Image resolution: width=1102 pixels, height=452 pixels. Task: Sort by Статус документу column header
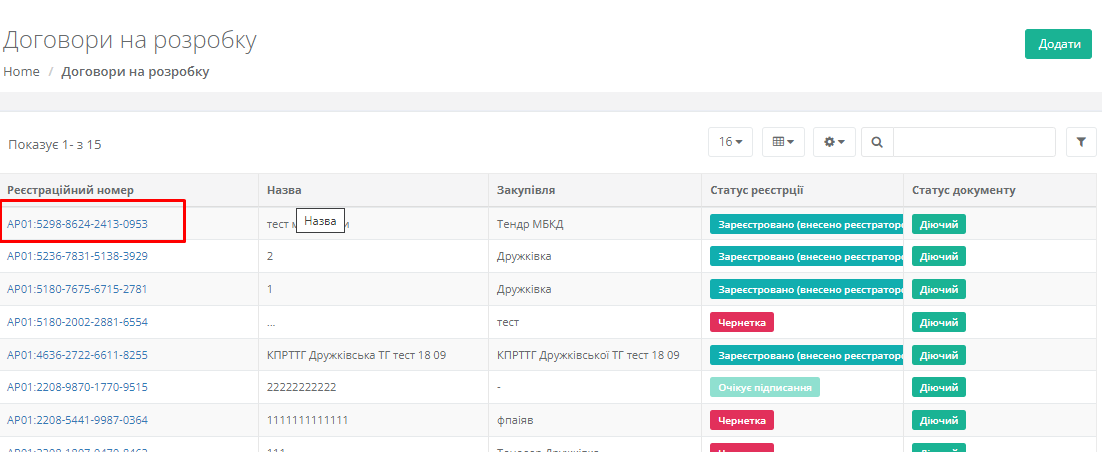pos(963,190)
